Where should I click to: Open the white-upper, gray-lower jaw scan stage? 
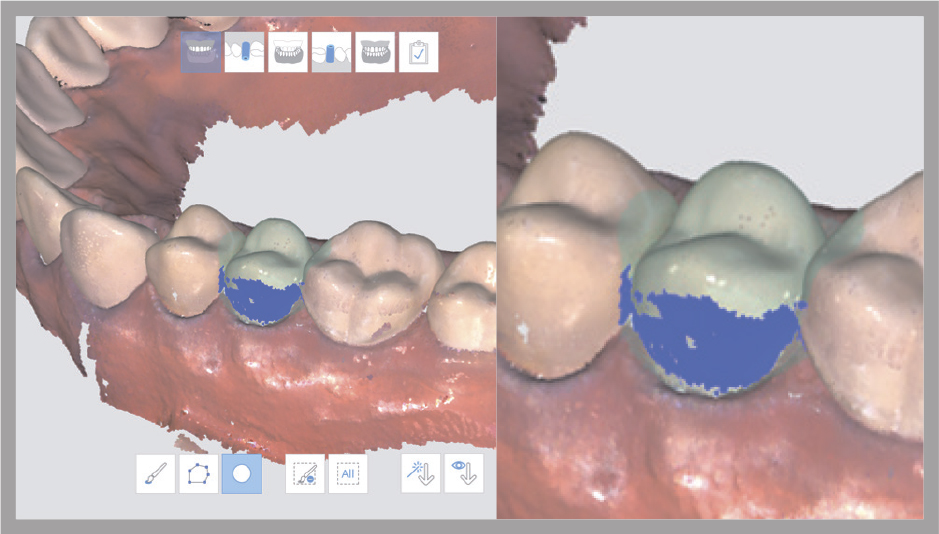(x=287, y=52)
